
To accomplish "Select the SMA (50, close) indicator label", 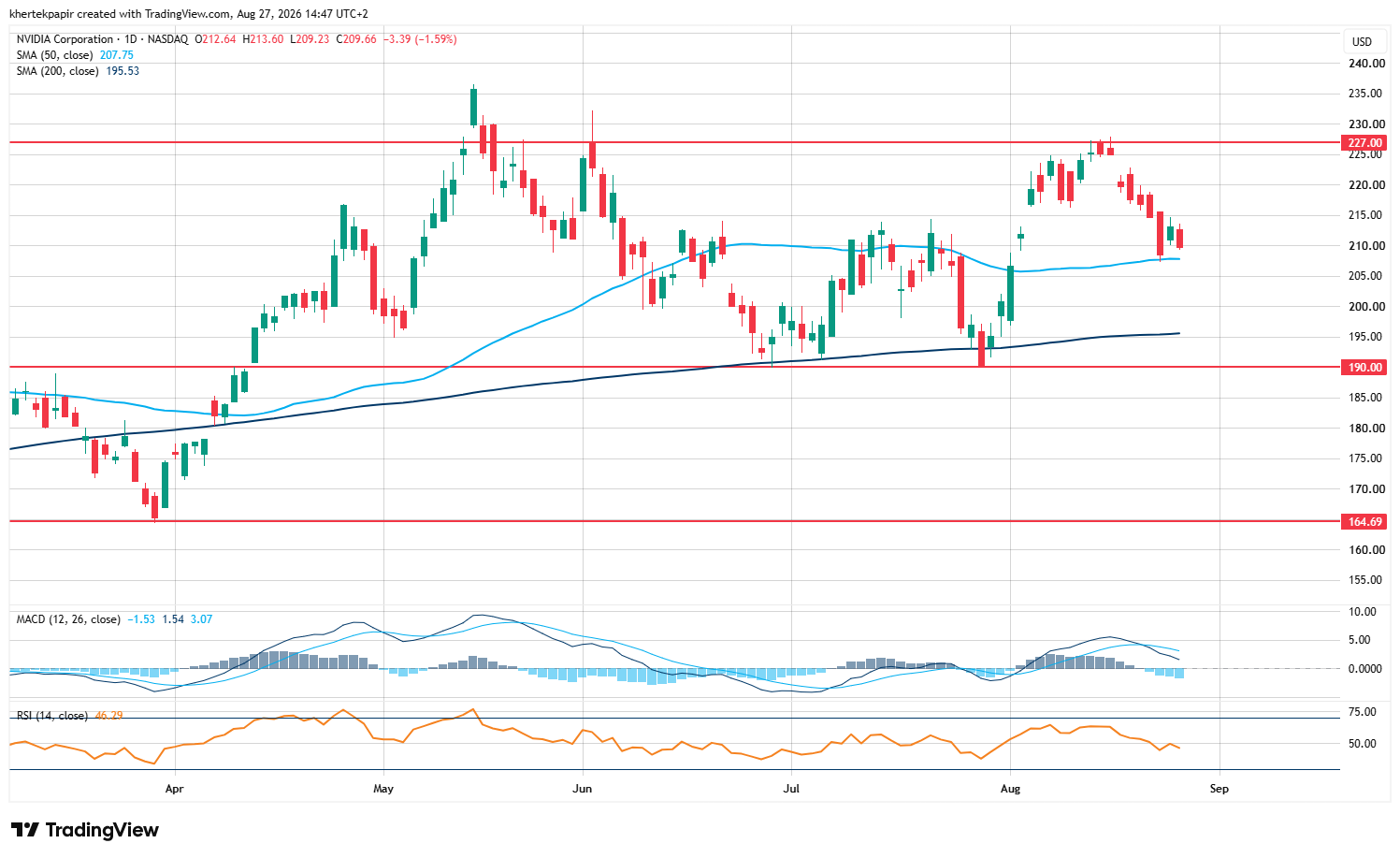I will pos(55,55).
